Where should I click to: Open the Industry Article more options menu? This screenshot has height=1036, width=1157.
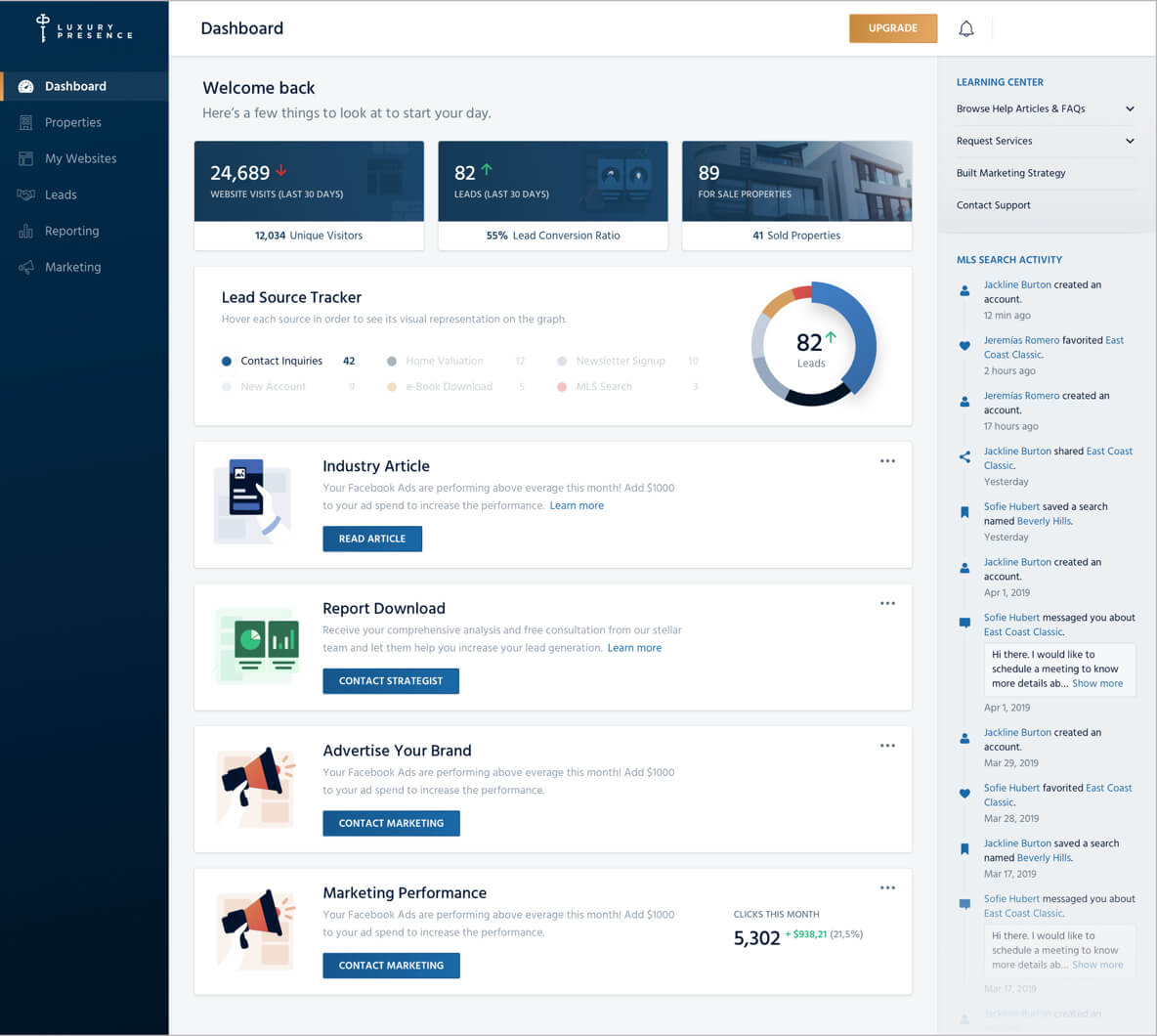click(887, 461)
